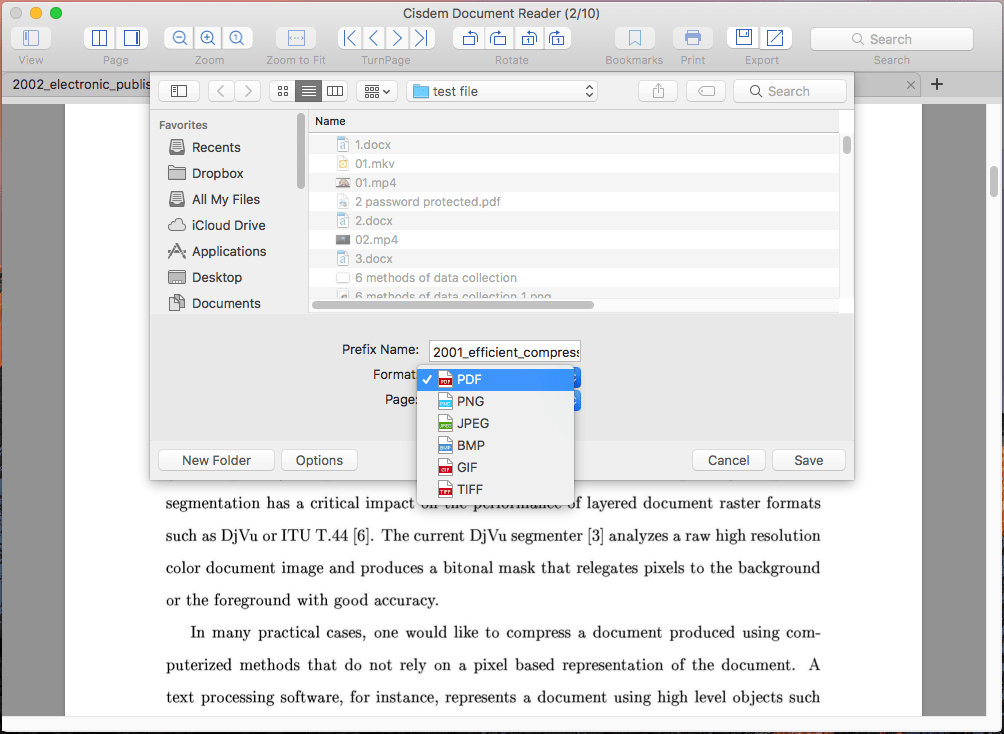Click the New Folder button

[216, 460]
